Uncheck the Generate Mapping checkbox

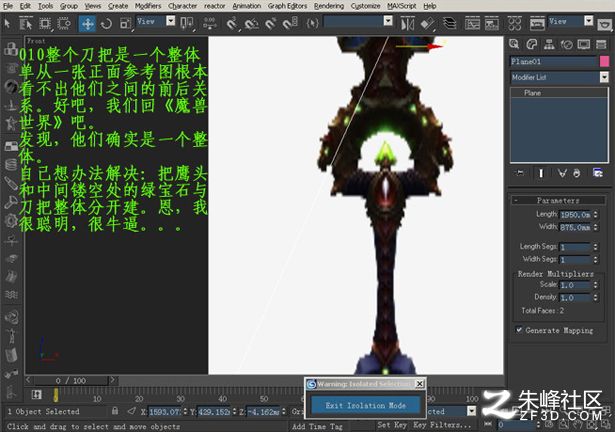pyautogui.click(x=519, y=330)
